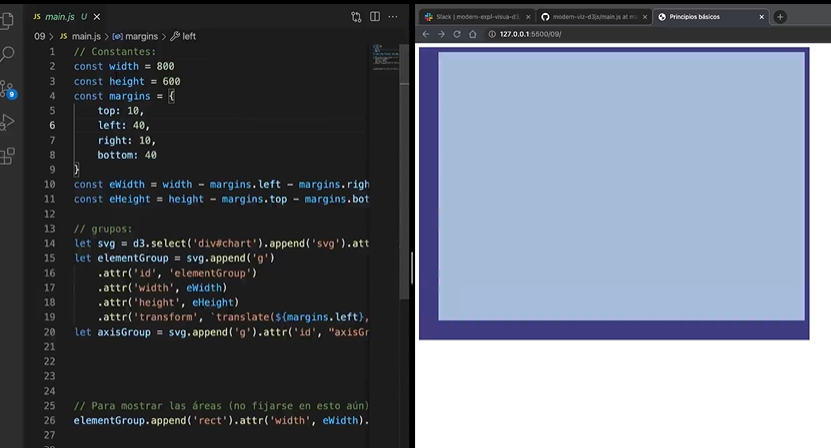View site information icon in address bar
Screen dimensions: 831x448
[x=492, y=34]
